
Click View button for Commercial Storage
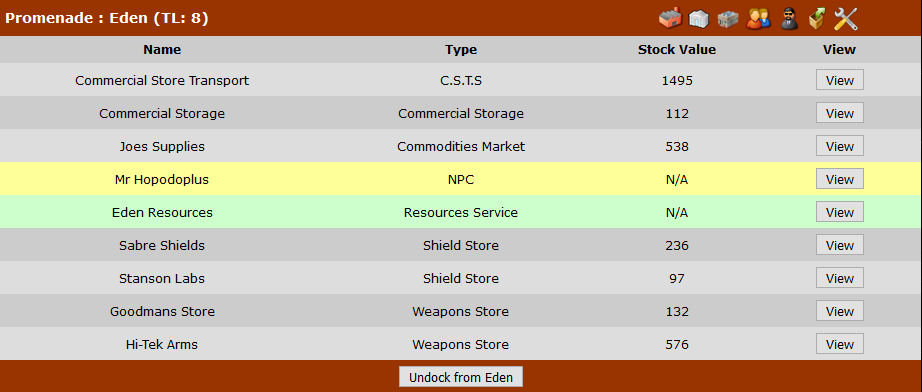point(840,113)
